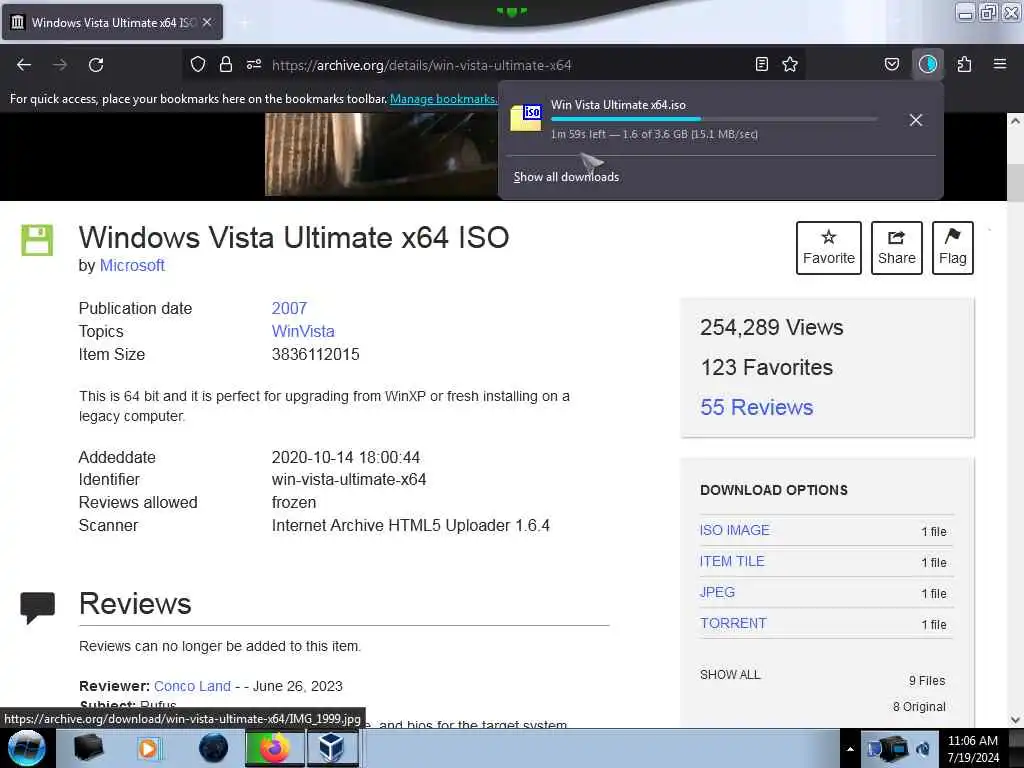The height and width of the screenshot is (768, 1024).
Task: Open the site permissions icon in address bar
Action: coord(254,64)
